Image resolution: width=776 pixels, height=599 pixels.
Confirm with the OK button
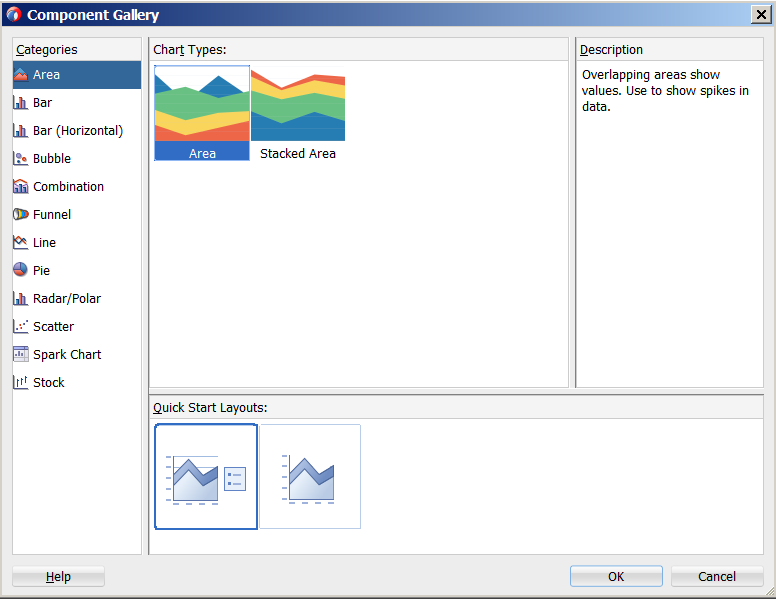616,576
